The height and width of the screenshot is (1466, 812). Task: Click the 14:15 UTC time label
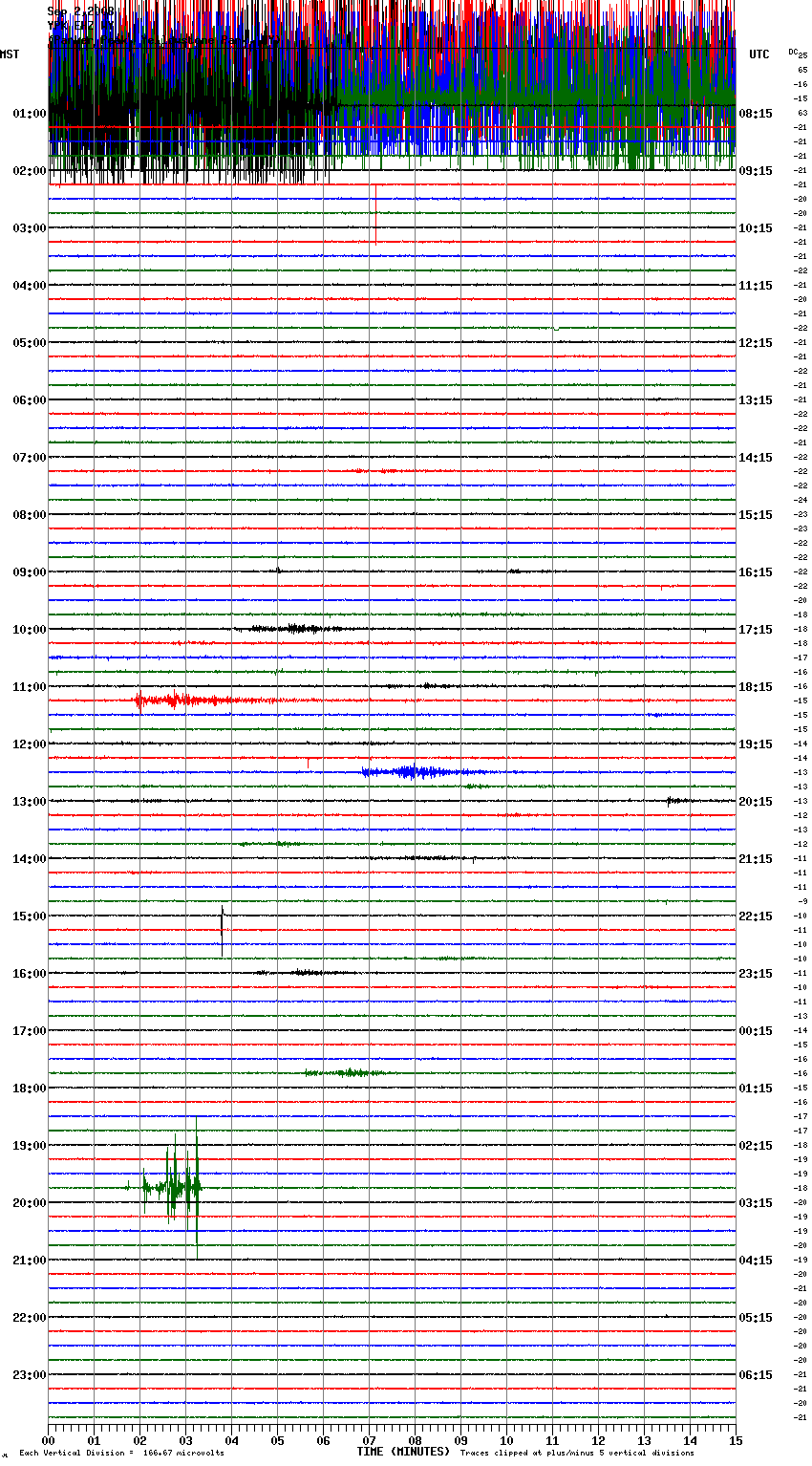coord(756,458)
